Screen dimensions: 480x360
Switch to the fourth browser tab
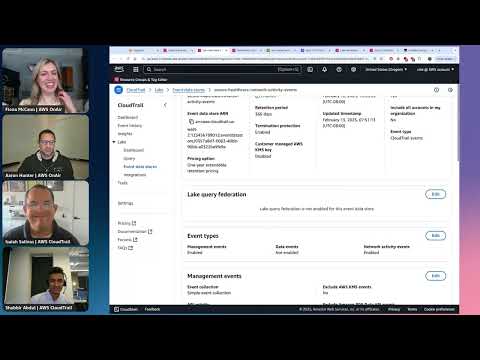247,50
